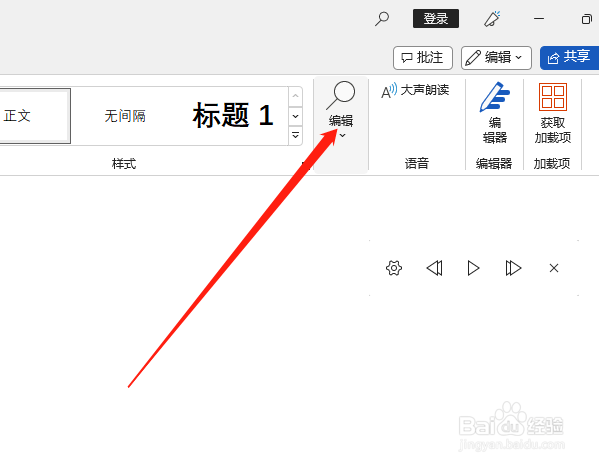This screenshot has width=599, height=466.
Task: Minimize the Word window
Action: click(x=539, y=18)
